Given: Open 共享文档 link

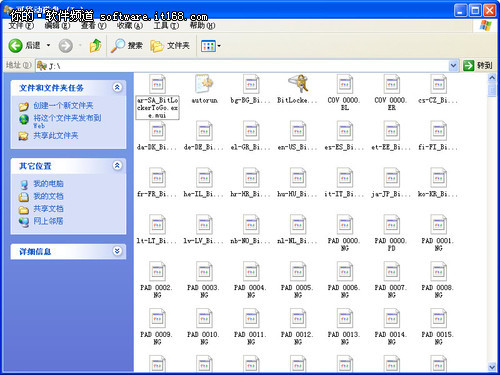Looking at the screenshot, I should tap(48, 209).
